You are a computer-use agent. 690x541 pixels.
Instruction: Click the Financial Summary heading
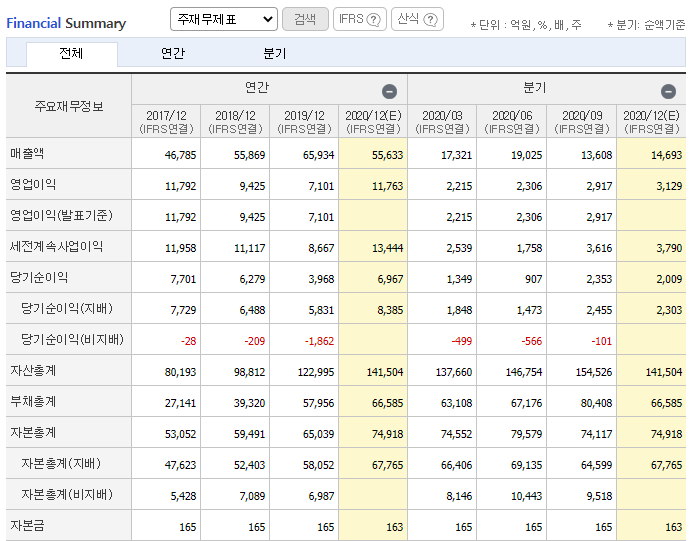tap(66, 23)
